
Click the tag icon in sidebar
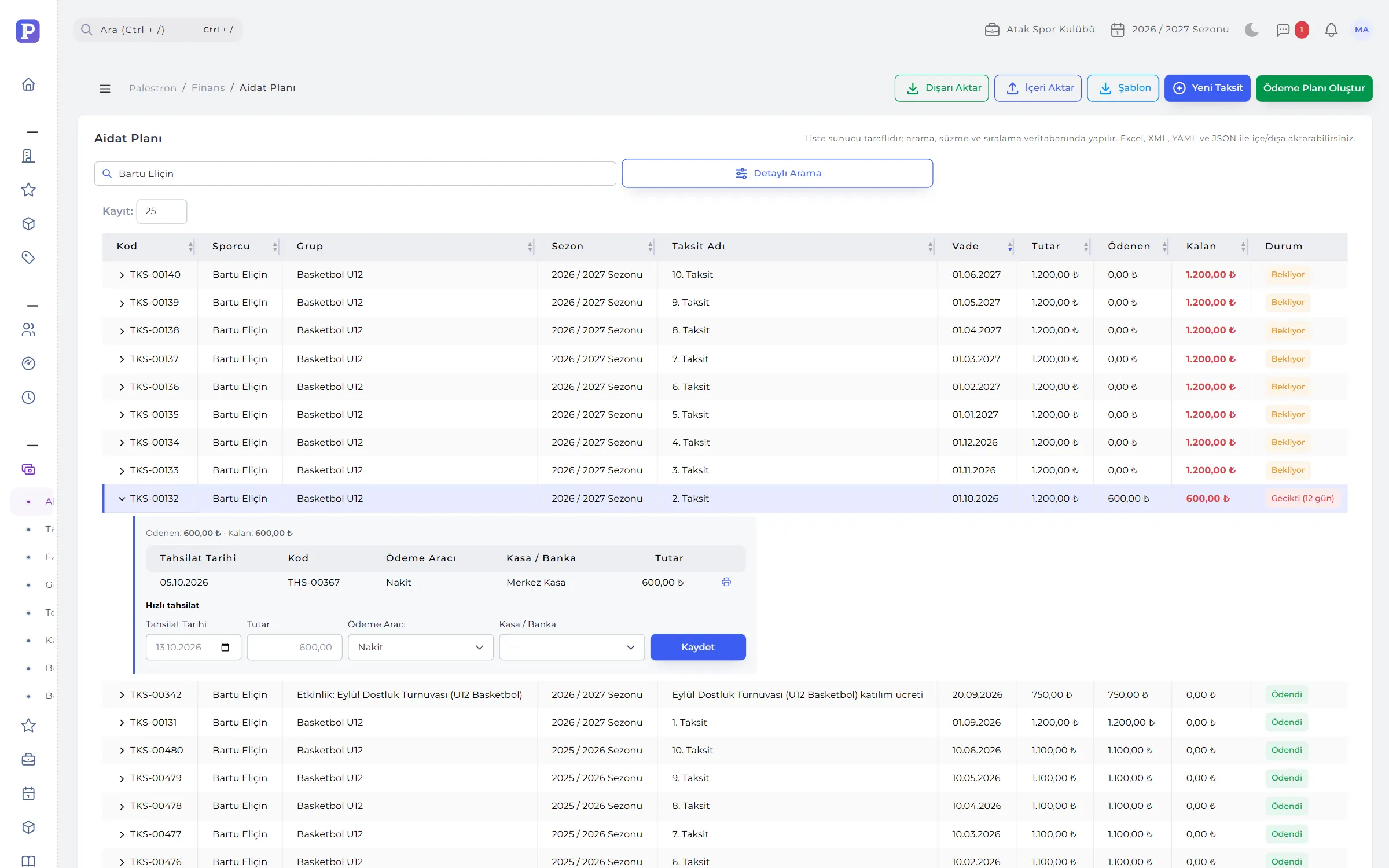coord(28,258)
